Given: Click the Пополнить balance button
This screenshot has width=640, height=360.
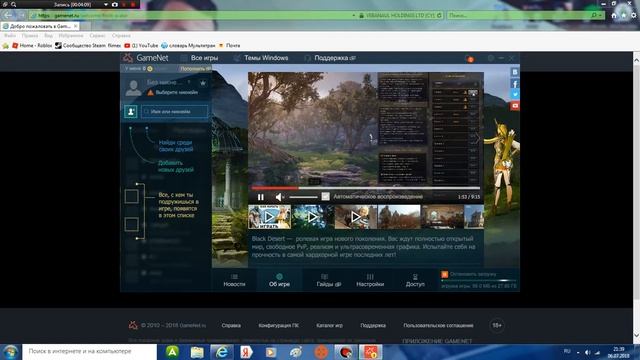Looking at the screenshot, I should pos(195,69).
